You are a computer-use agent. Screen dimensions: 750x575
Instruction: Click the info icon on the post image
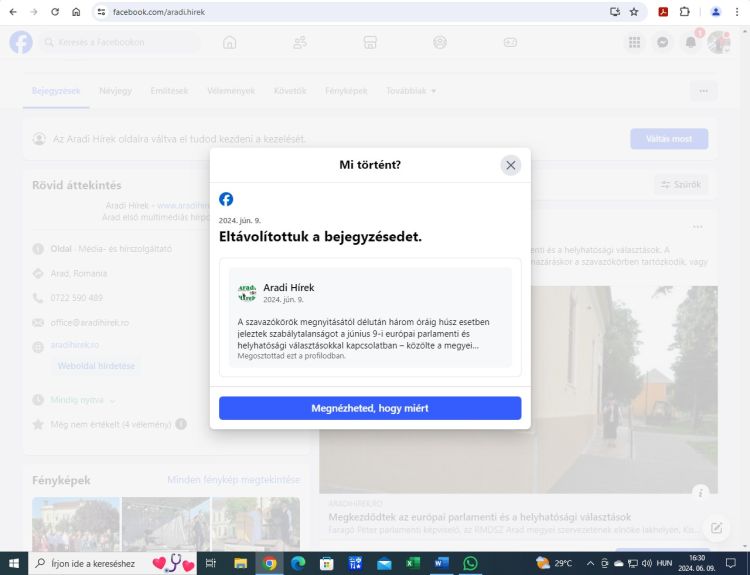click(700, 492)
